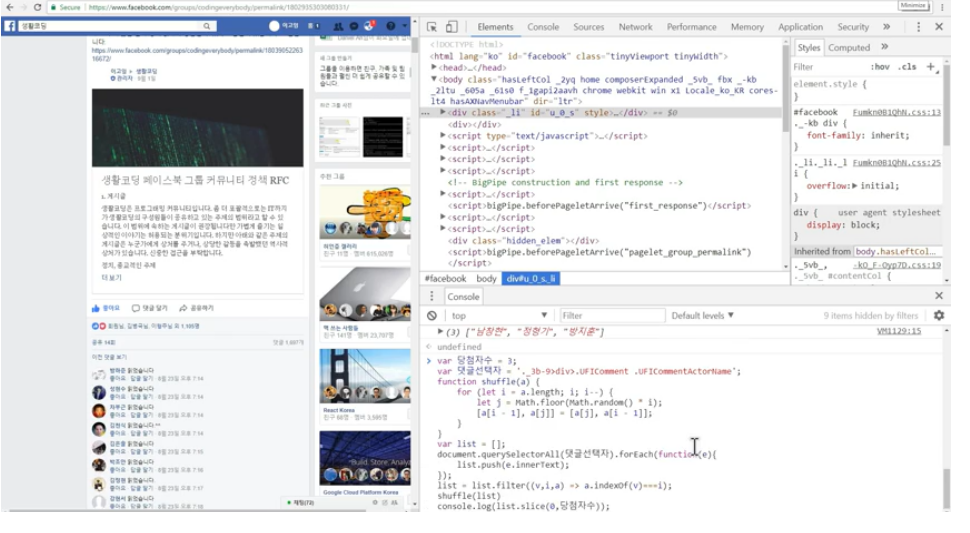Select the Styles pane tab
Viewport: 970px width, 533px height.
pos(808,48)
